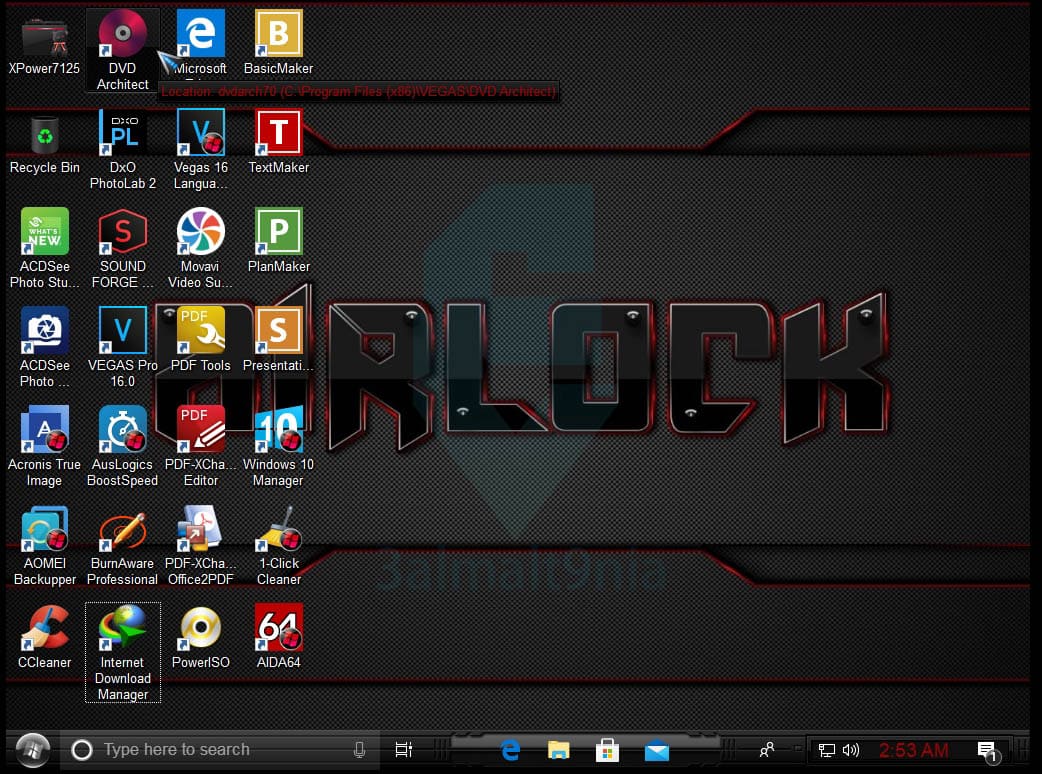Launch the BasicMaker shortcut
The width and height of the screenshot is (1042, 774).
(278, 44)
